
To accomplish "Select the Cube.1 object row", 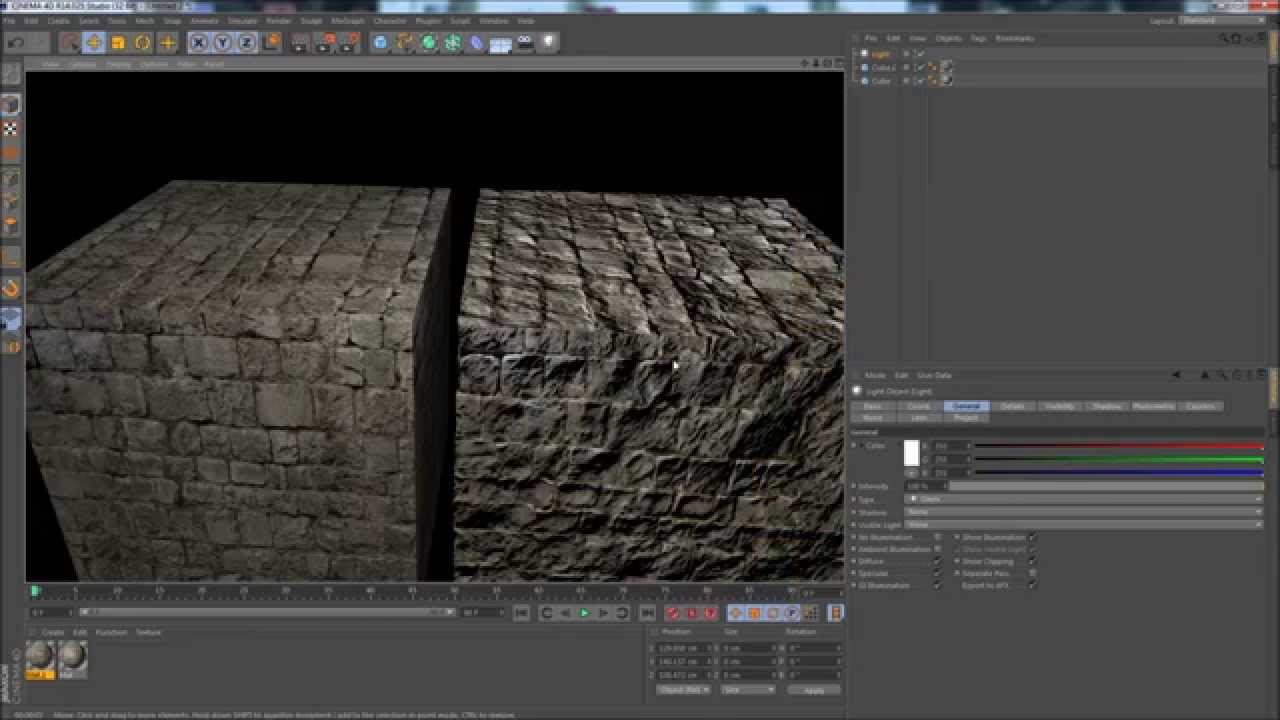I will pyautogui.click(x=883, y=67).
